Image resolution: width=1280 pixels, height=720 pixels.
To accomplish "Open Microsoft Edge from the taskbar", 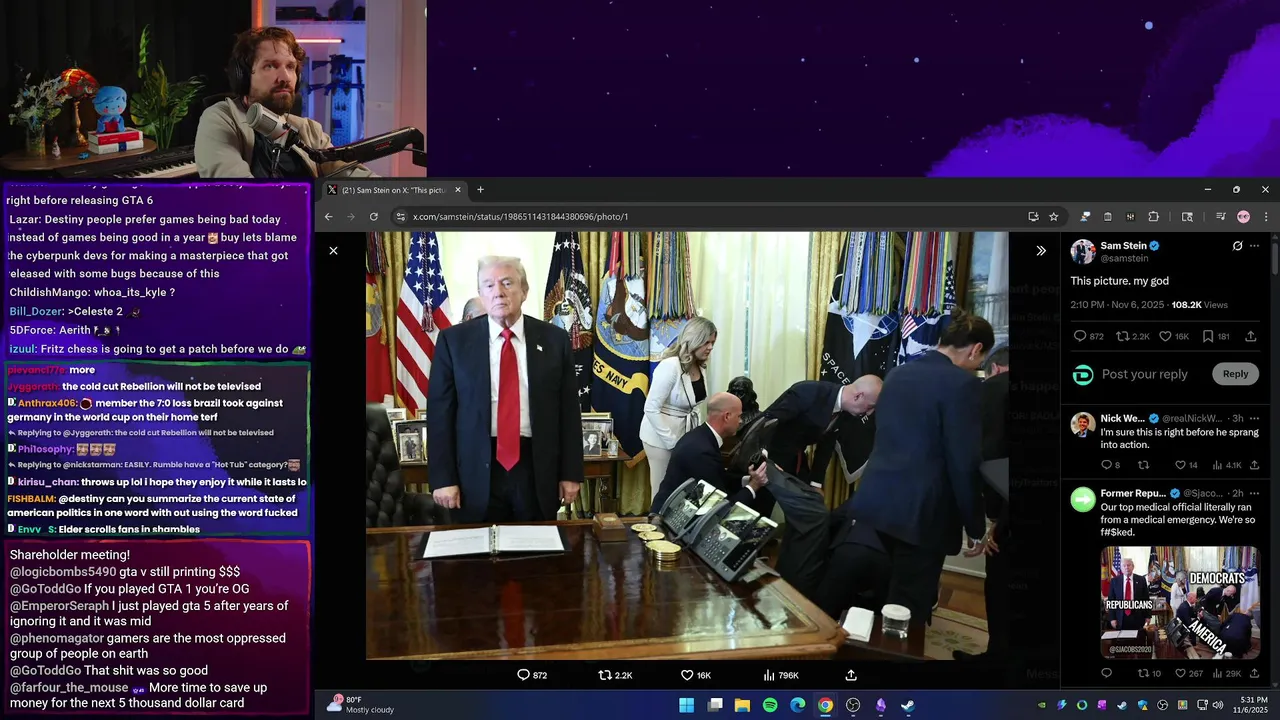I will [798, 705].
